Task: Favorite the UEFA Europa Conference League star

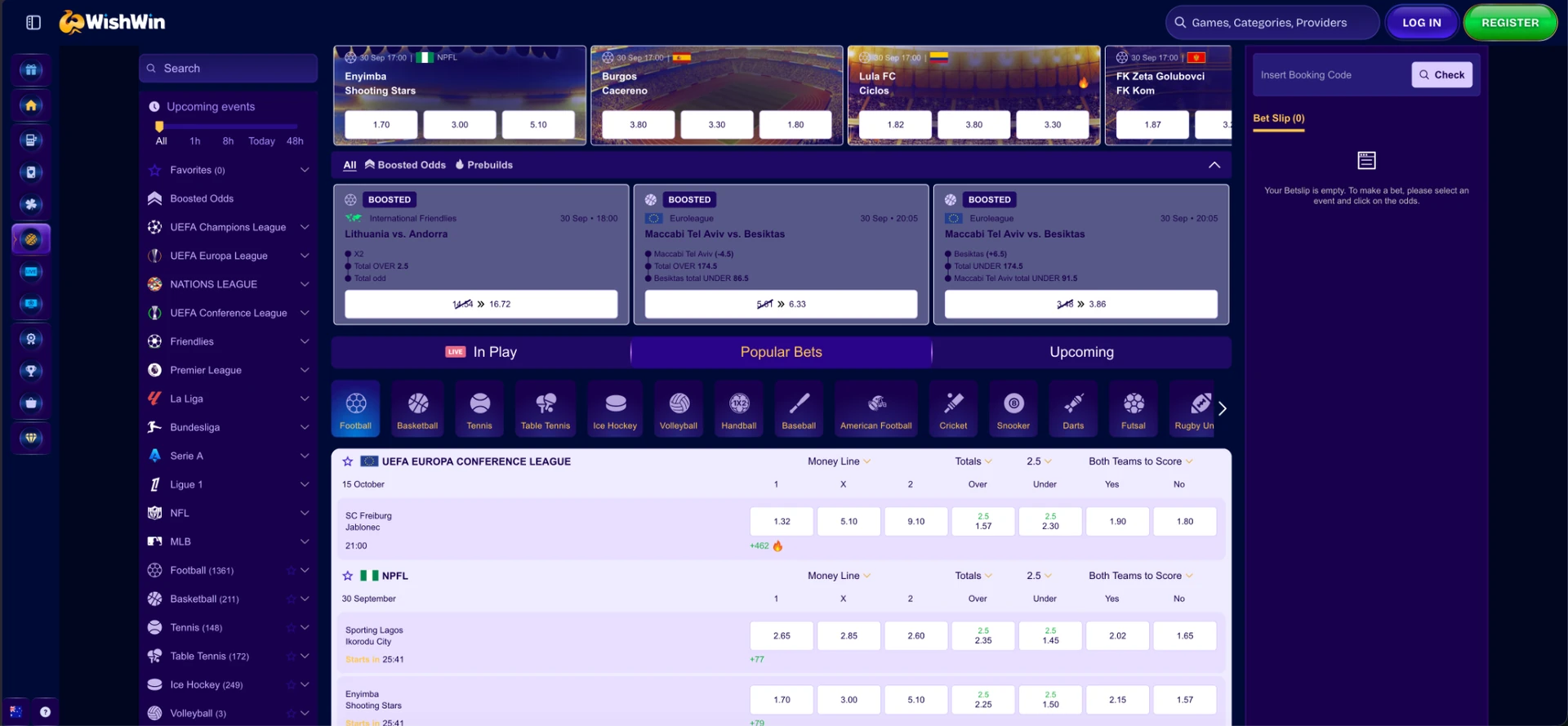Action: click(348, 461)
